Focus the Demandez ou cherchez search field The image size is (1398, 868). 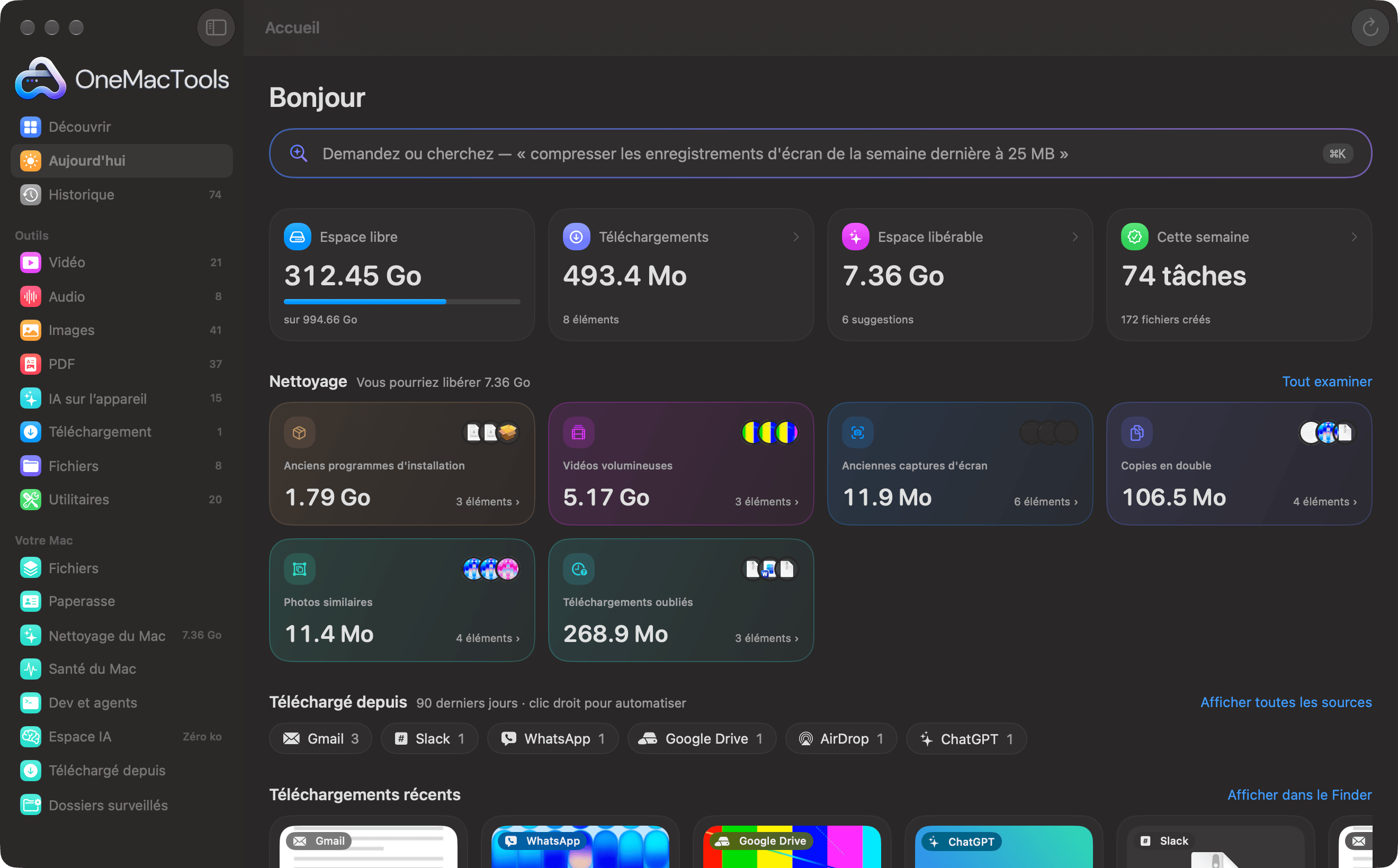820,153
